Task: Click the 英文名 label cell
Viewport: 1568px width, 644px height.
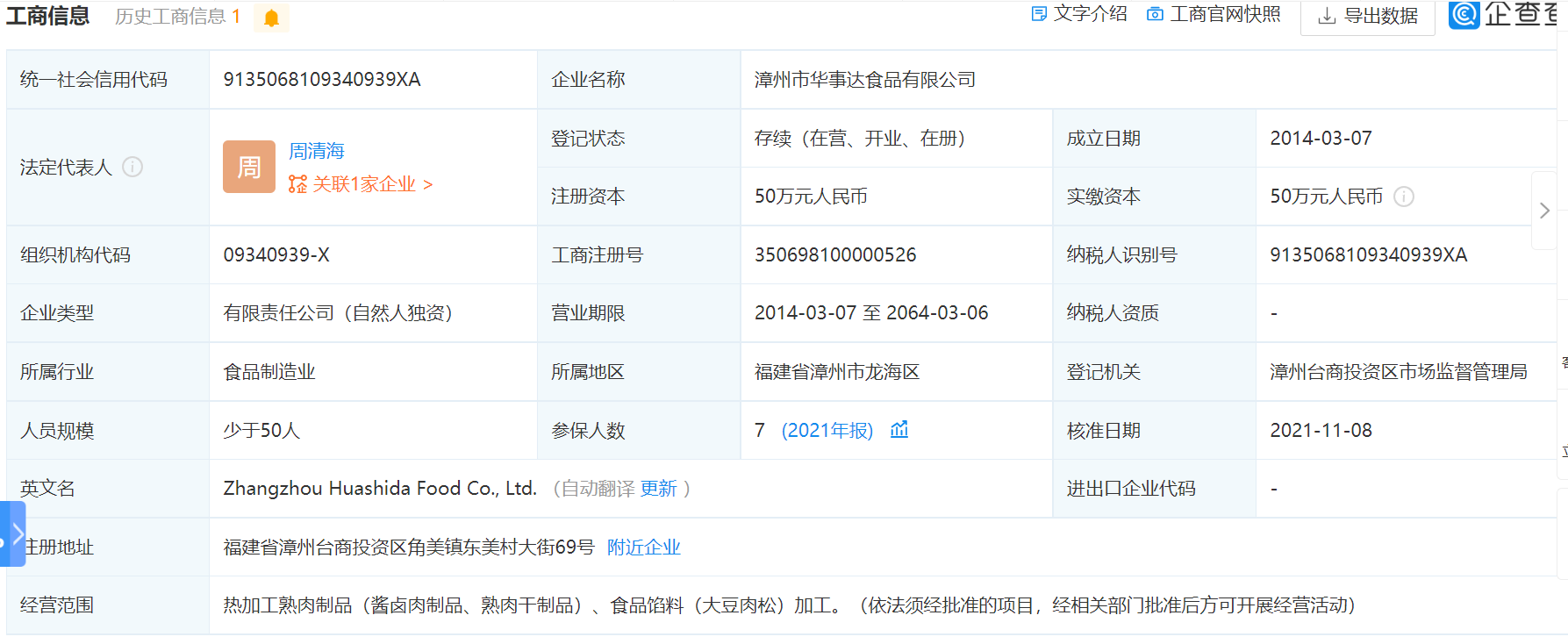Action: [108, 489]
